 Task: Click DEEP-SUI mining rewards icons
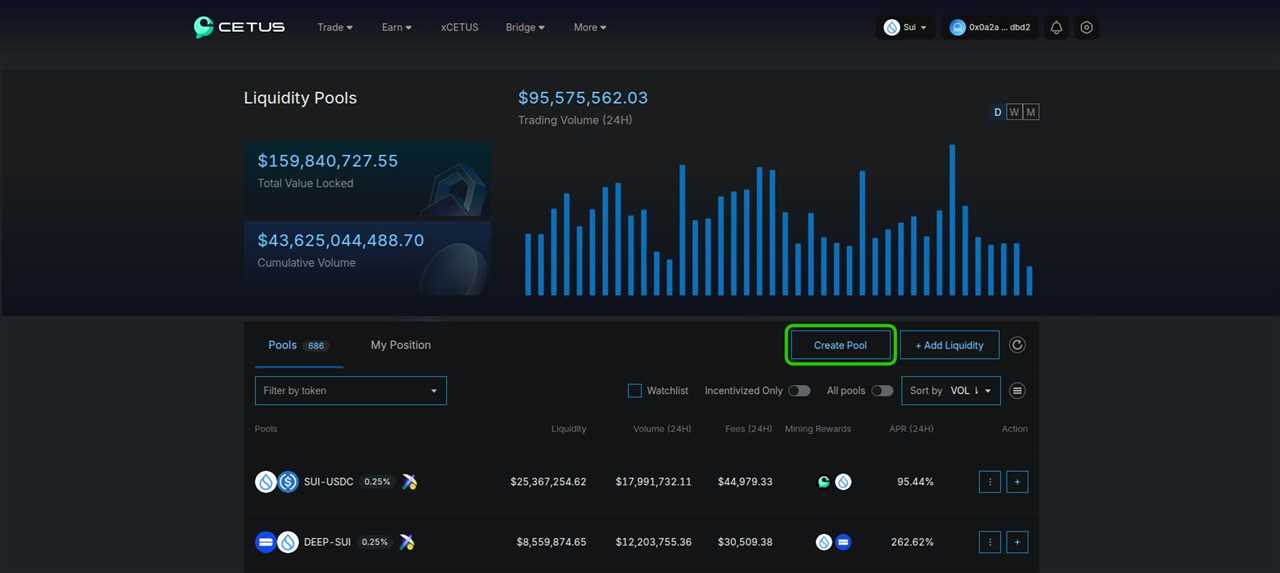pos(834,542)
